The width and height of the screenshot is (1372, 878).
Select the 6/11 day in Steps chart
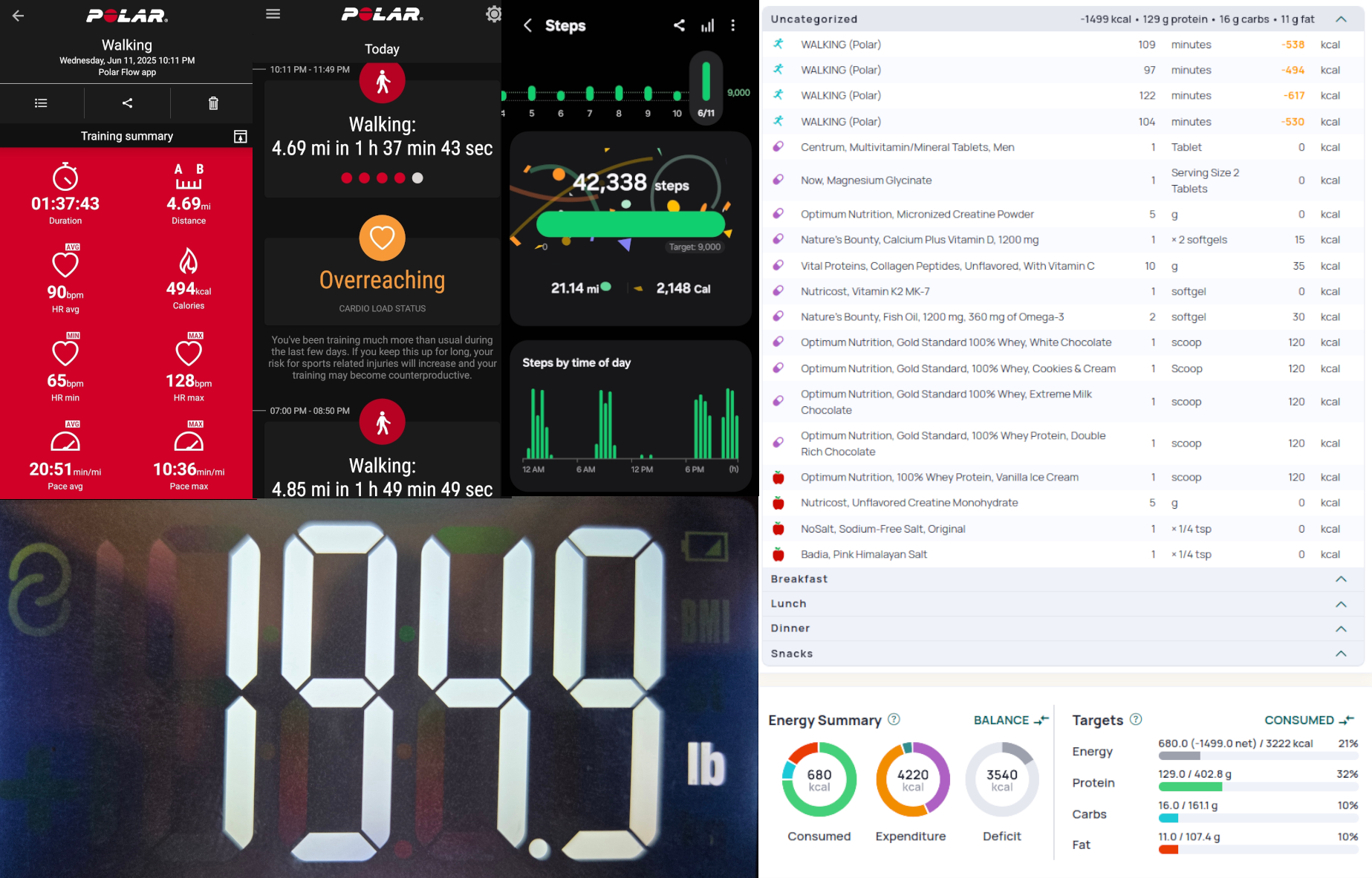[x=706, y=88]
